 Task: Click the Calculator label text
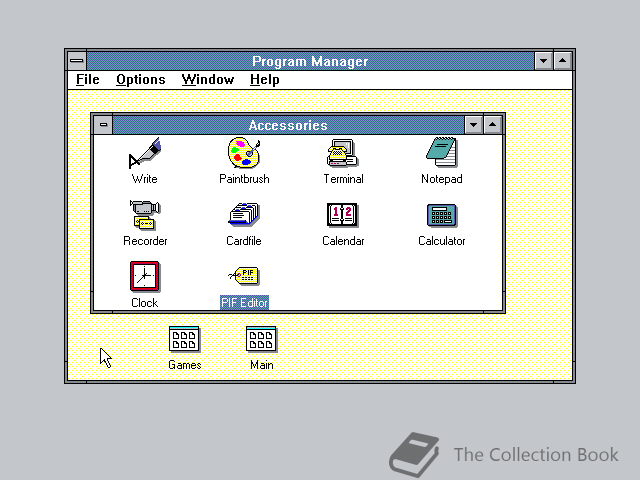(442, 241)
